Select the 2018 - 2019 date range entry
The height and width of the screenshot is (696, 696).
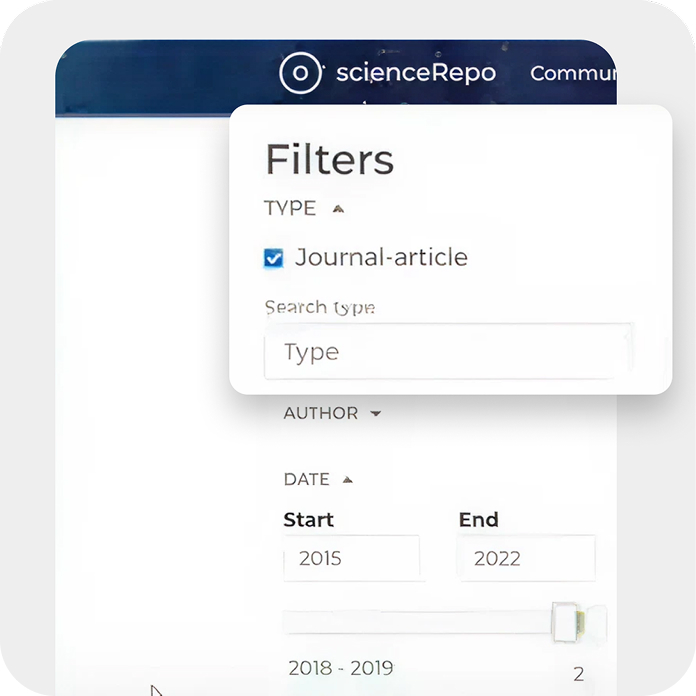click(340, 668)
